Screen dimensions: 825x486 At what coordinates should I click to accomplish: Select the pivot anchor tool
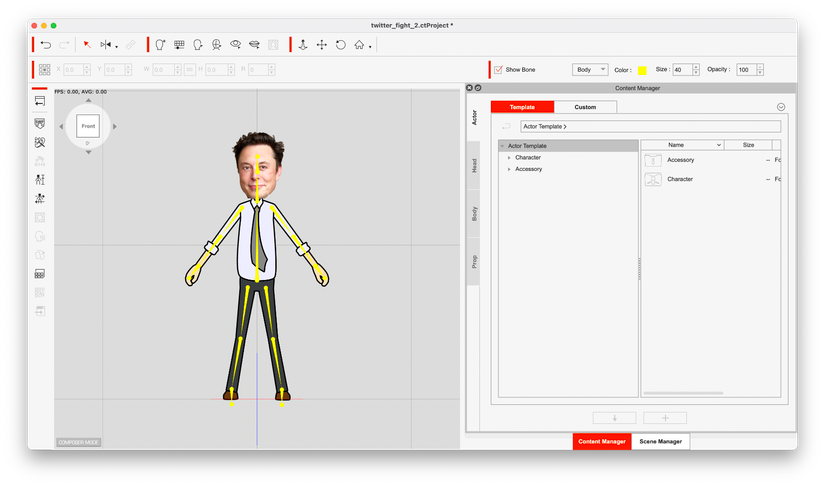pos(303,45)
